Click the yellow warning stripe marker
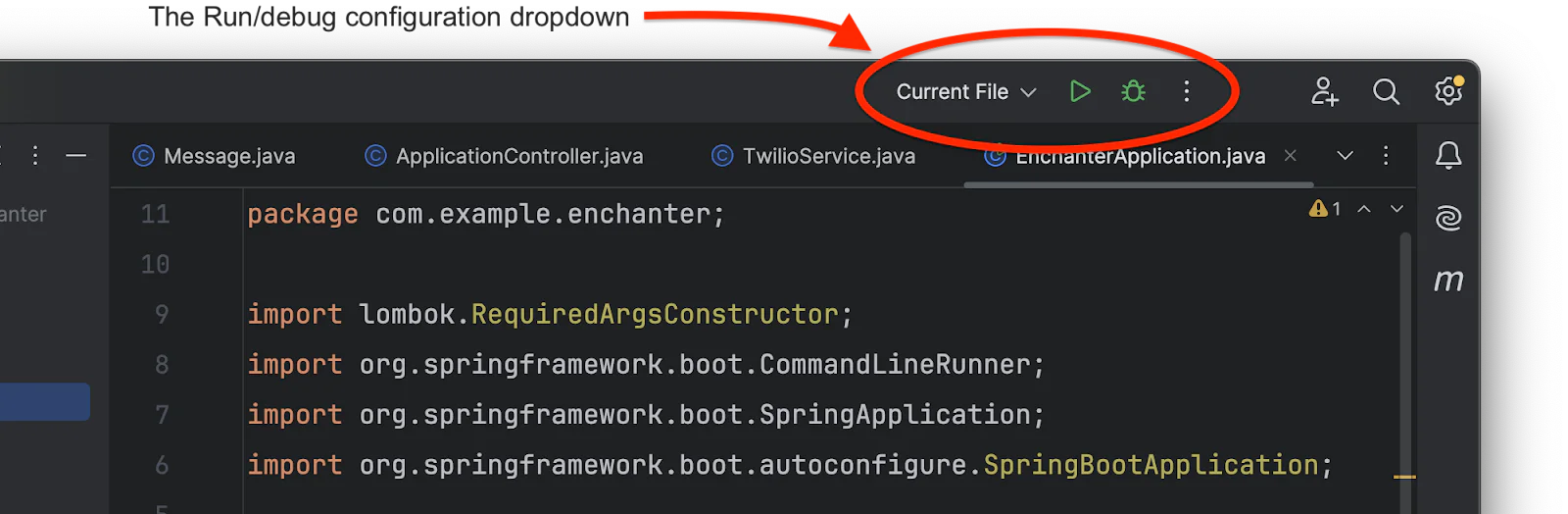1568x514 pixels. [x=1404, y=477]
